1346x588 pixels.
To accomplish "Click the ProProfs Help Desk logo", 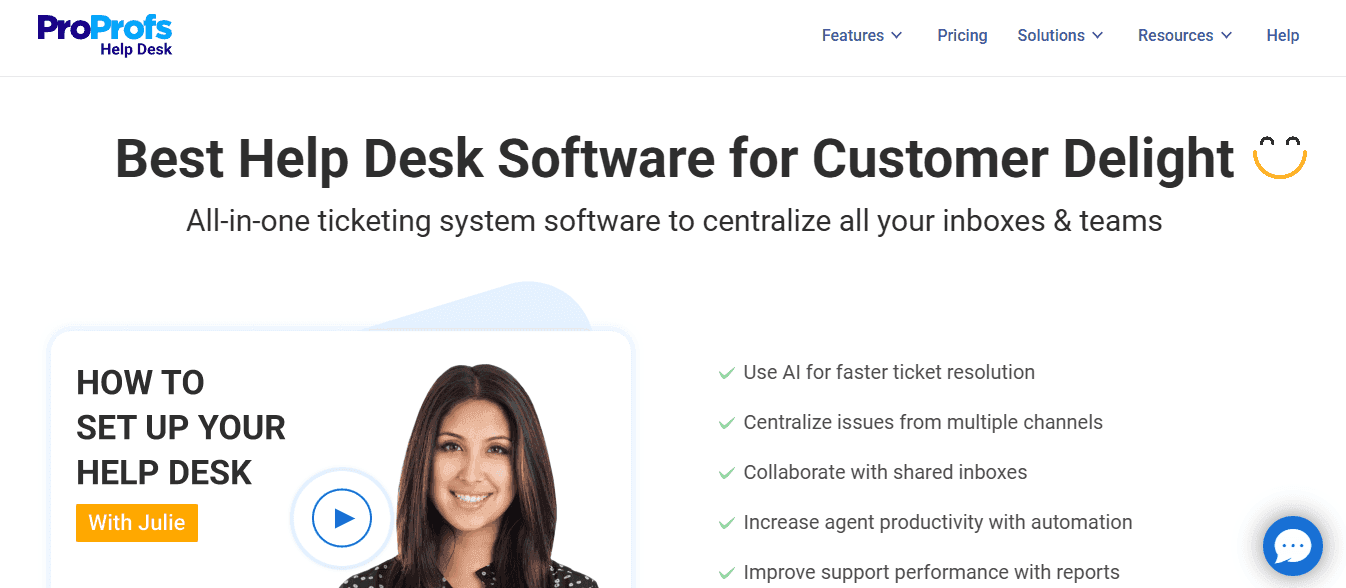I will point(103,34).
